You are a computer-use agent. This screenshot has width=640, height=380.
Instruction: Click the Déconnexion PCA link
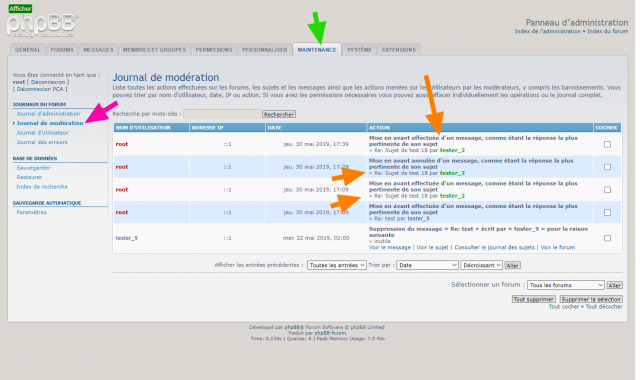tap(40, 89)
